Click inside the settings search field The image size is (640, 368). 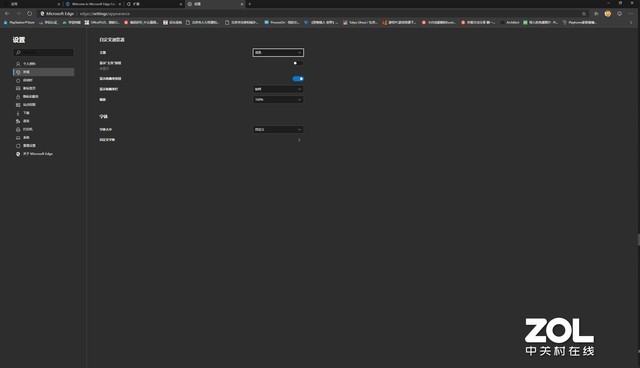point(43,53)
